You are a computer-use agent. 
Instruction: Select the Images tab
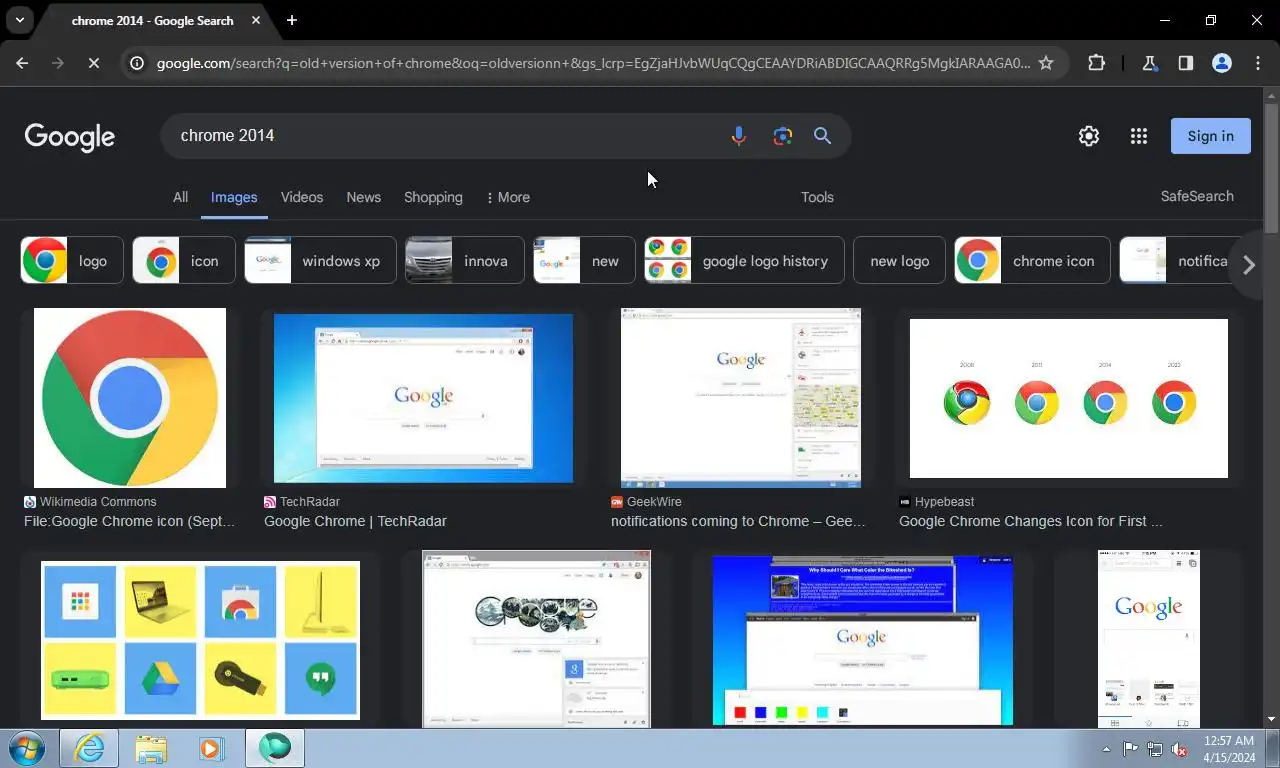click(234, 197)
